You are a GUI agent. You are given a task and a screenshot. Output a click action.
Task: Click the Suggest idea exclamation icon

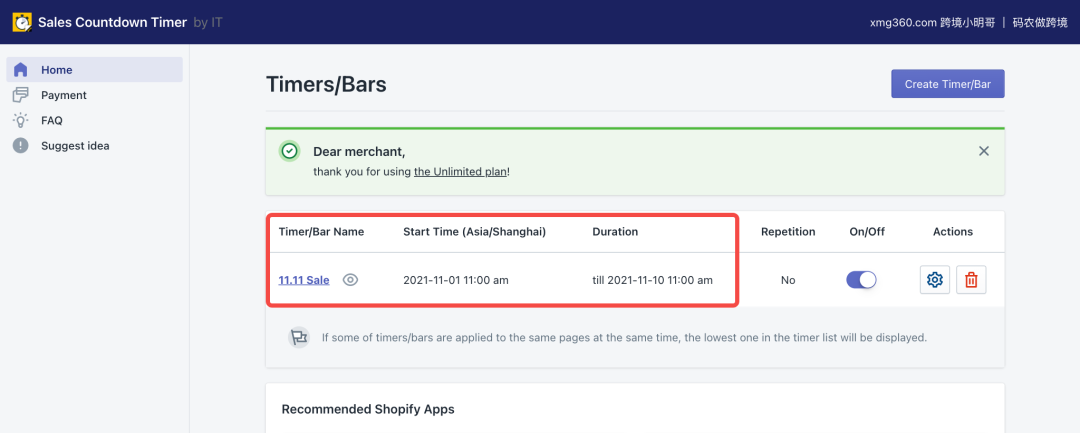pos(21,146)
